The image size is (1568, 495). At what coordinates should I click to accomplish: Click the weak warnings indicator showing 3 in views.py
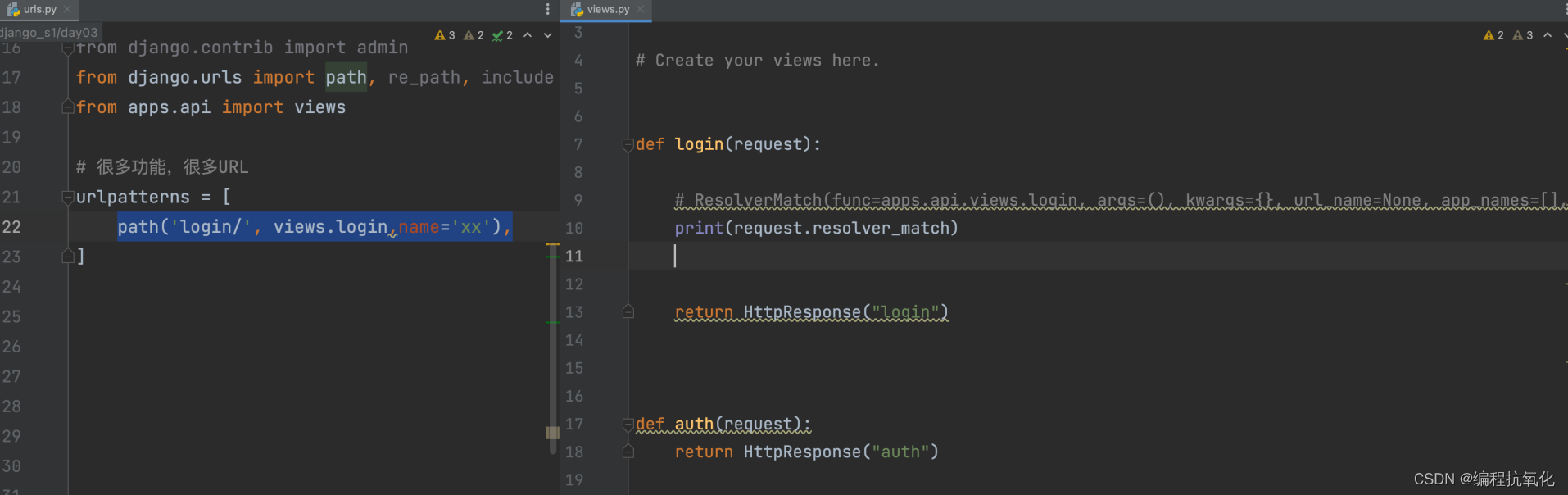click(x=1522, y=35)
